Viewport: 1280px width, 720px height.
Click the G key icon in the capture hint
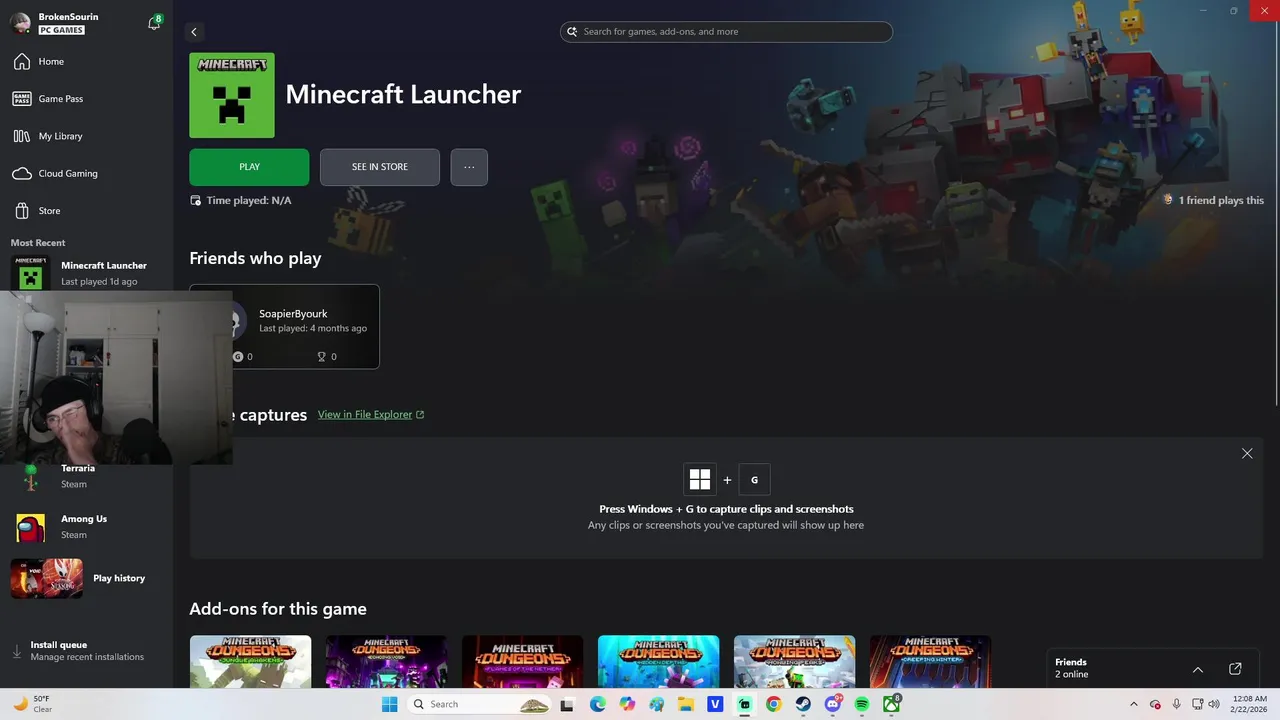click(754, 480)
